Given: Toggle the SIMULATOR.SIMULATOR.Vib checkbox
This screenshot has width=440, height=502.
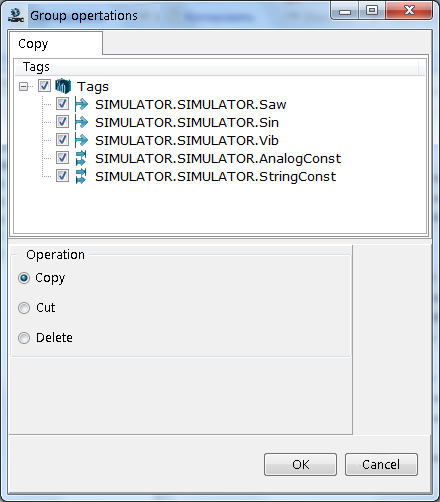Looking at the screenshot, I should pyautogui.click(x=62, y=140).
